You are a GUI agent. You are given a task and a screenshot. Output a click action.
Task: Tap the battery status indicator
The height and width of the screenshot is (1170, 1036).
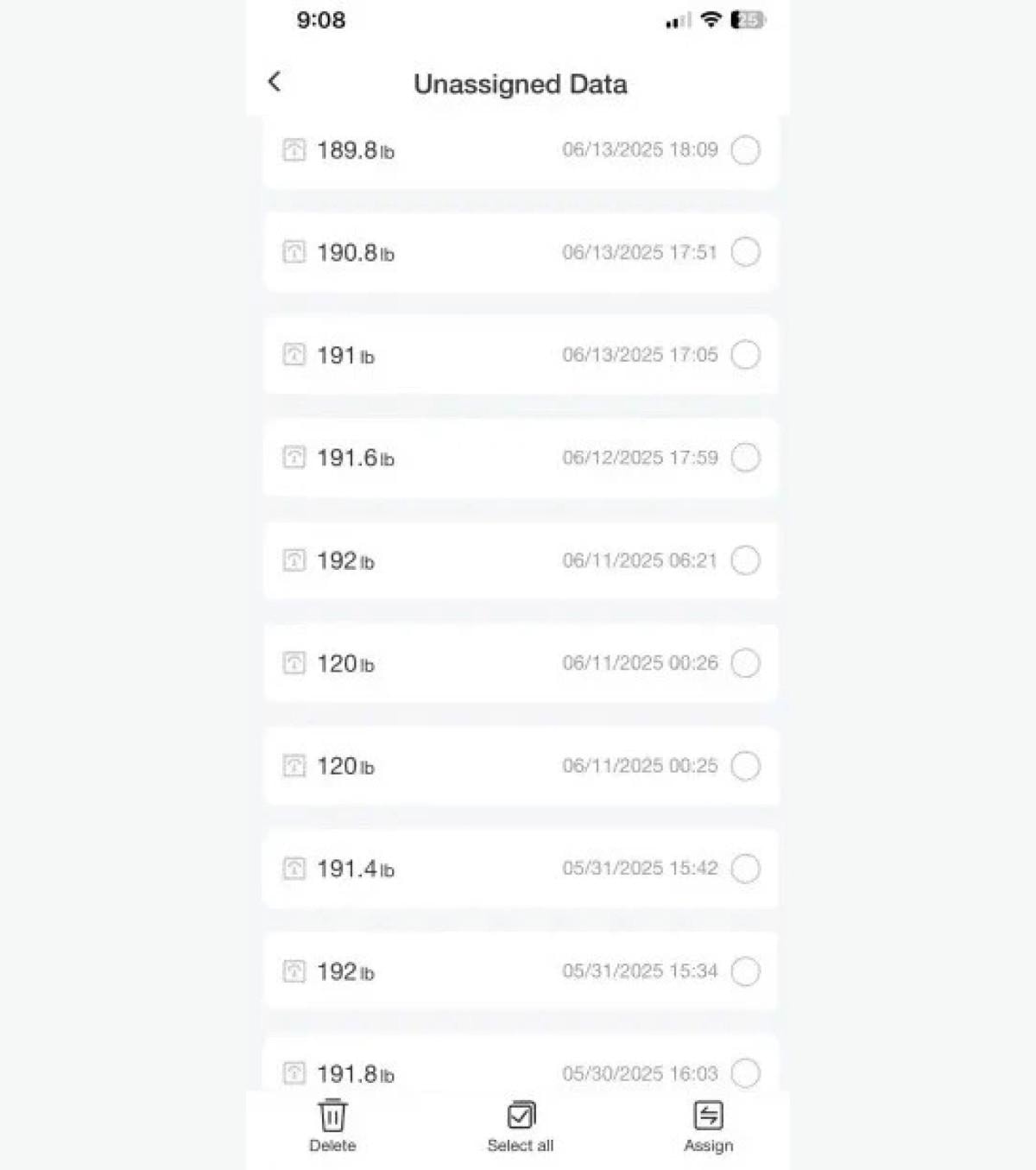(x=747, y=20)
